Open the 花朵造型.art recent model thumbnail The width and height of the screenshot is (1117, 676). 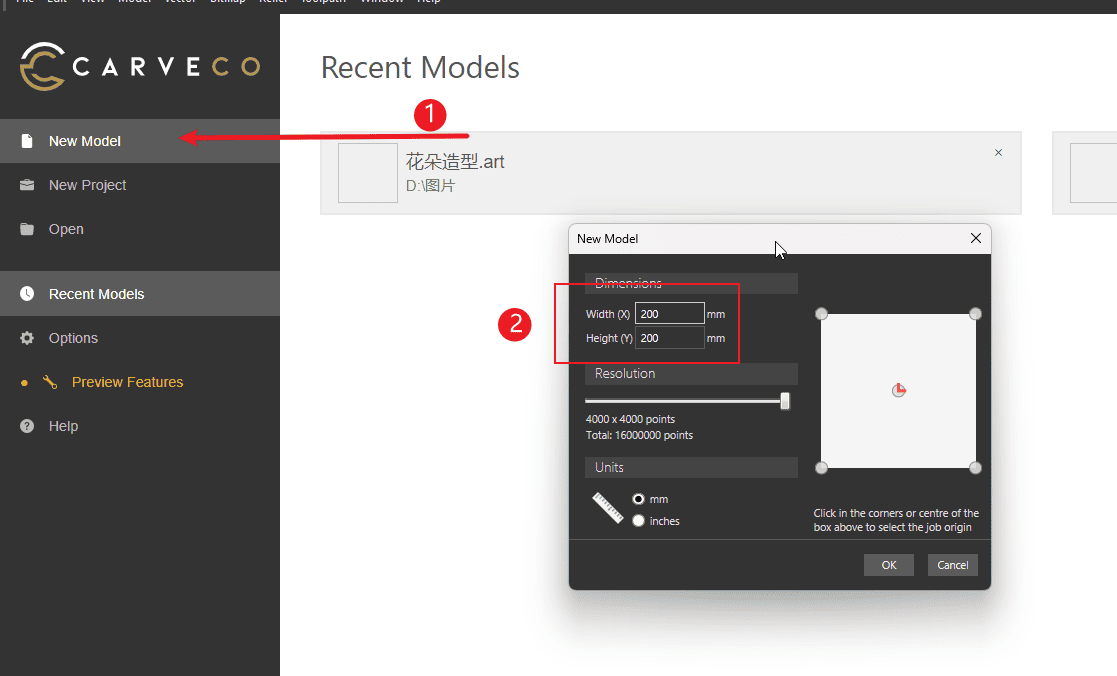point(368,173)
